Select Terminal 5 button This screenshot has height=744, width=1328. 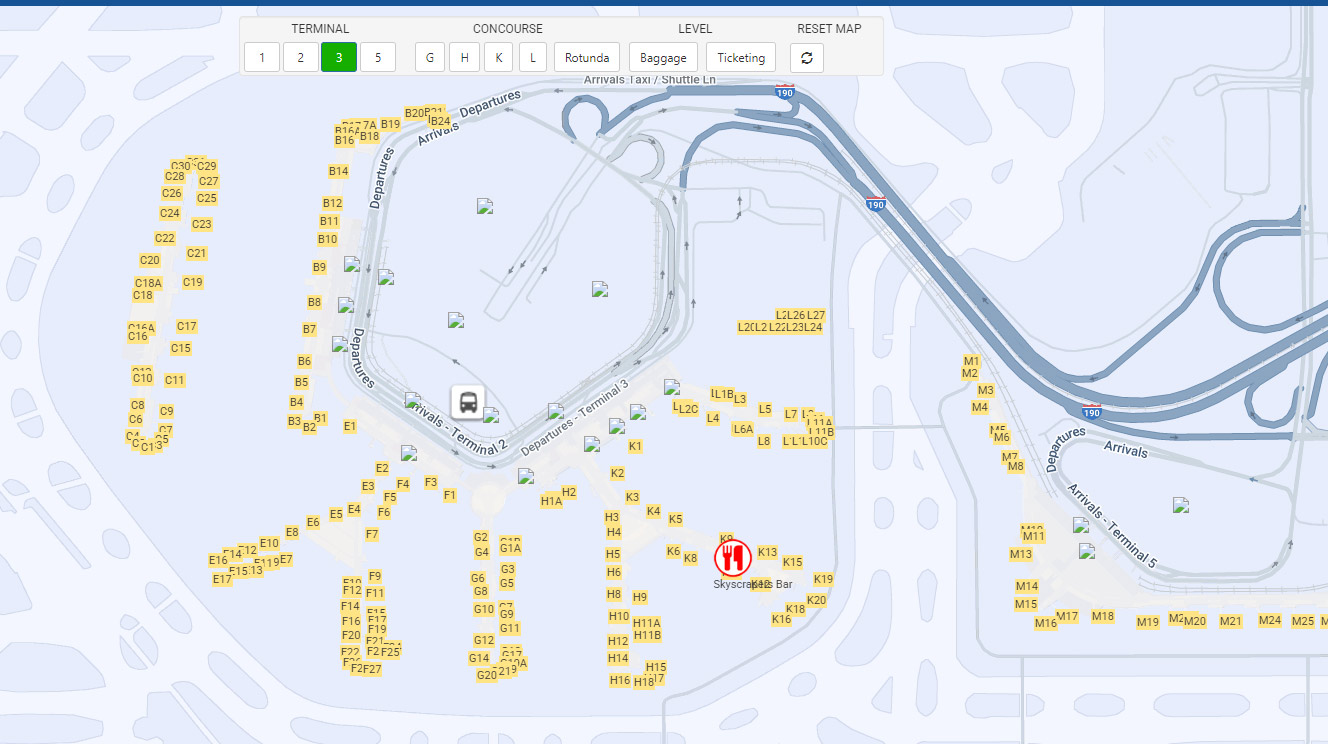coord(378,58)
